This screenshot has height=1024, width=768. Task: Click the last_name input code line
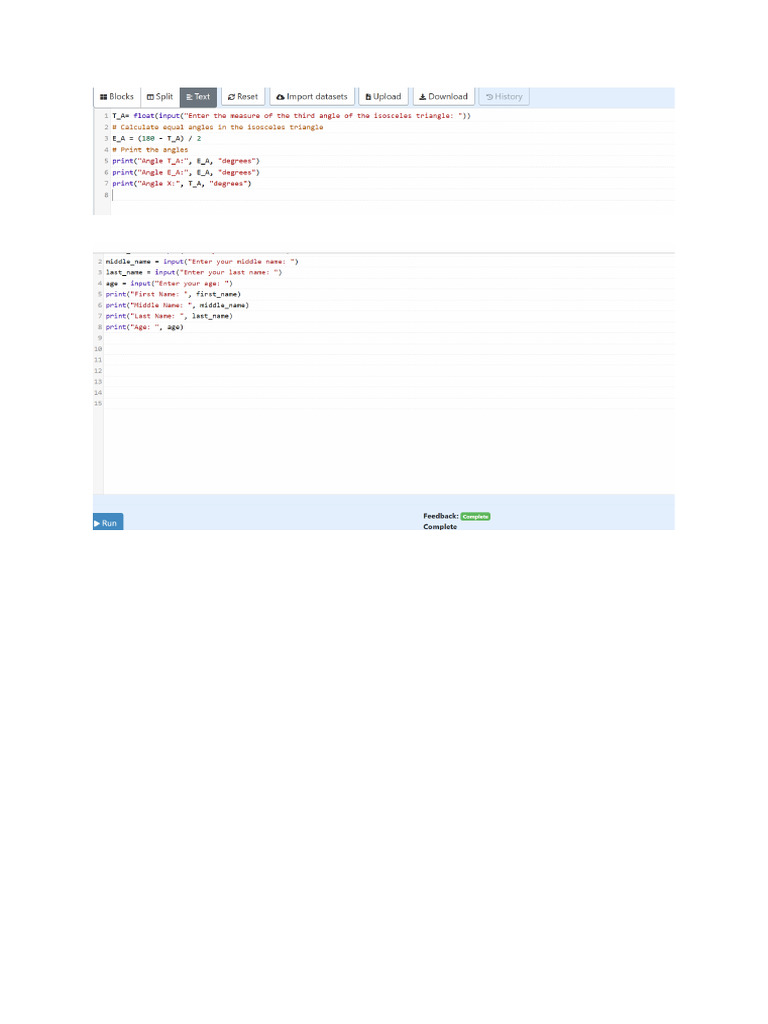[194, 272]
